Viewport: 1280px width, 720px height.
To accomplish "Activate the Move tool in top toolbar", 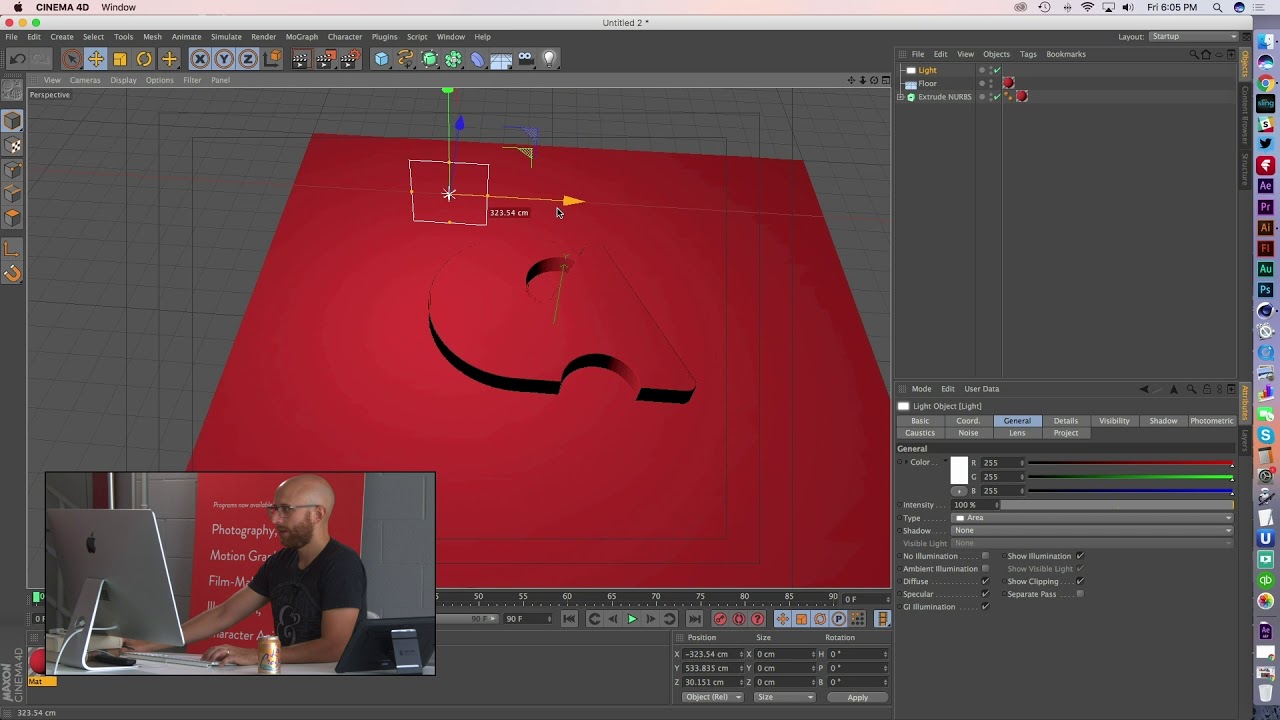I will (96, 59).
